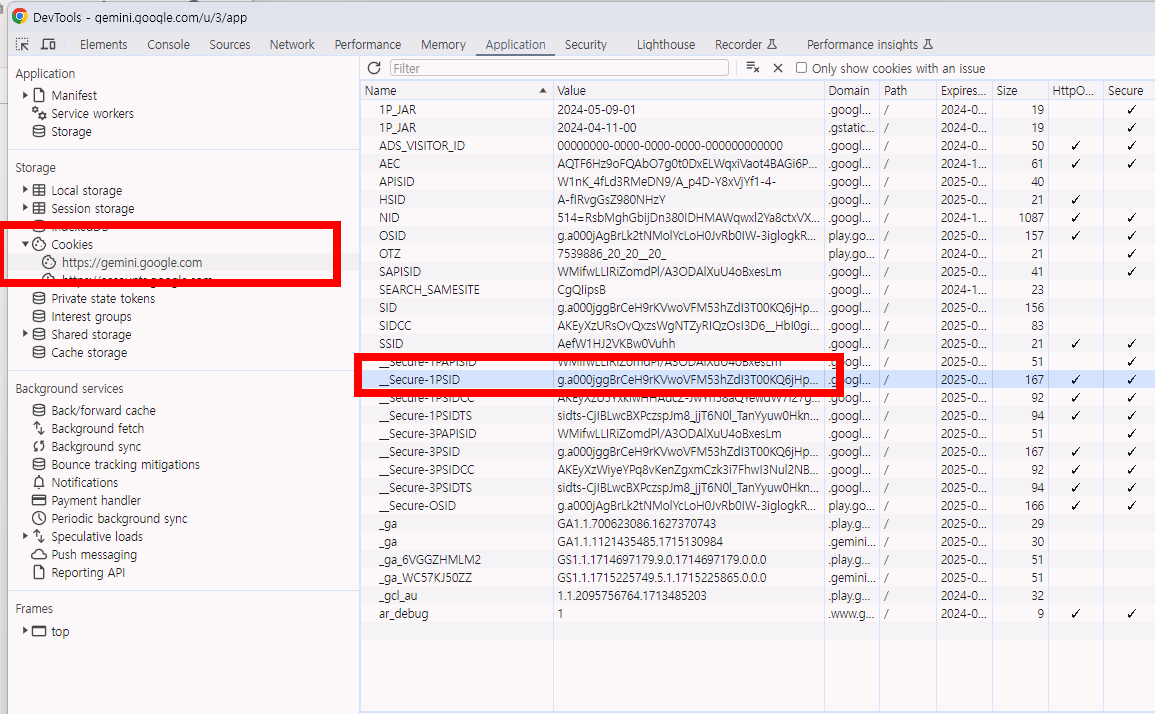
Task: Open the Lighthouse tab
Action: point(666,44)
